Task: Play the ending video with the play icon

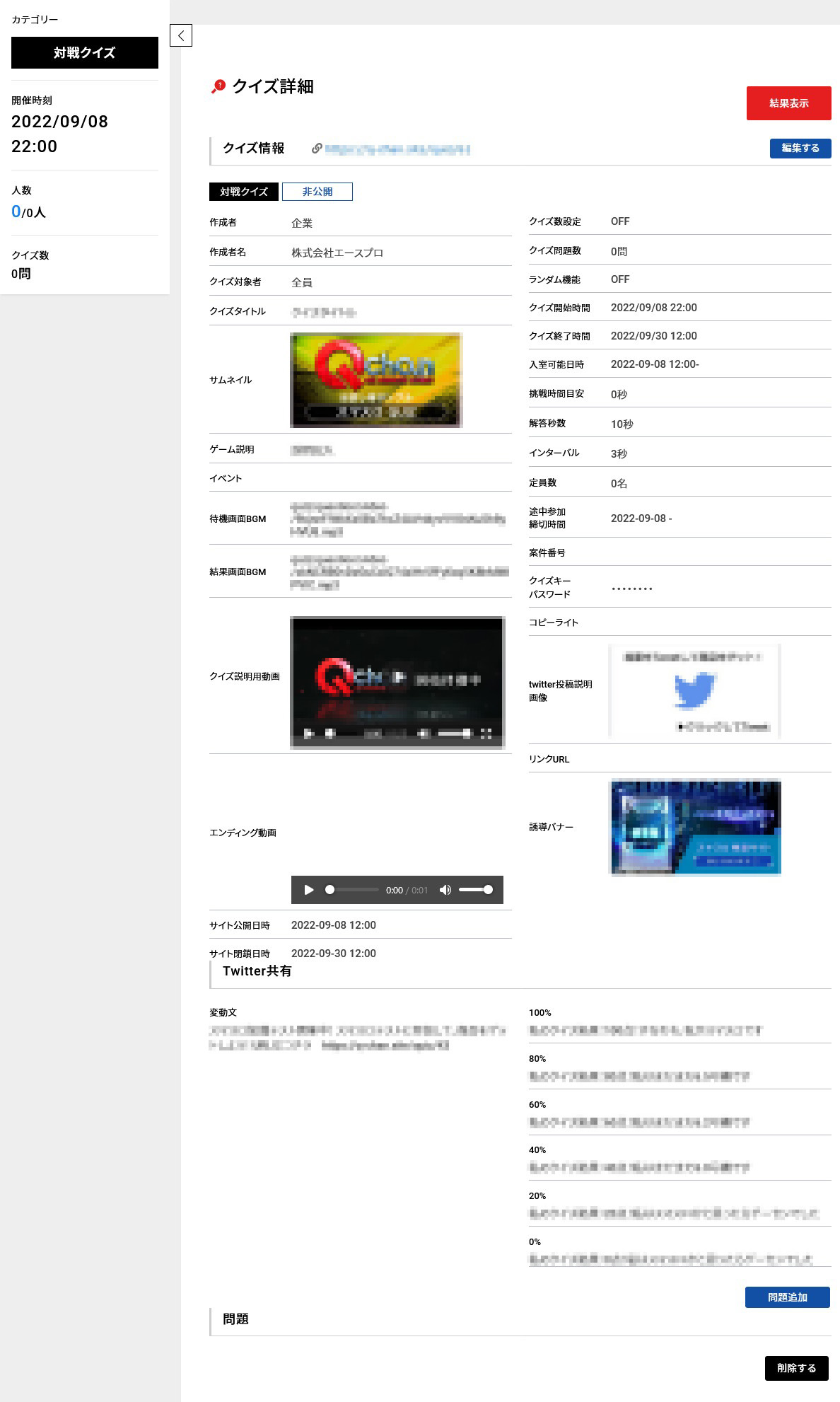Action: click(x=309, y=890)
